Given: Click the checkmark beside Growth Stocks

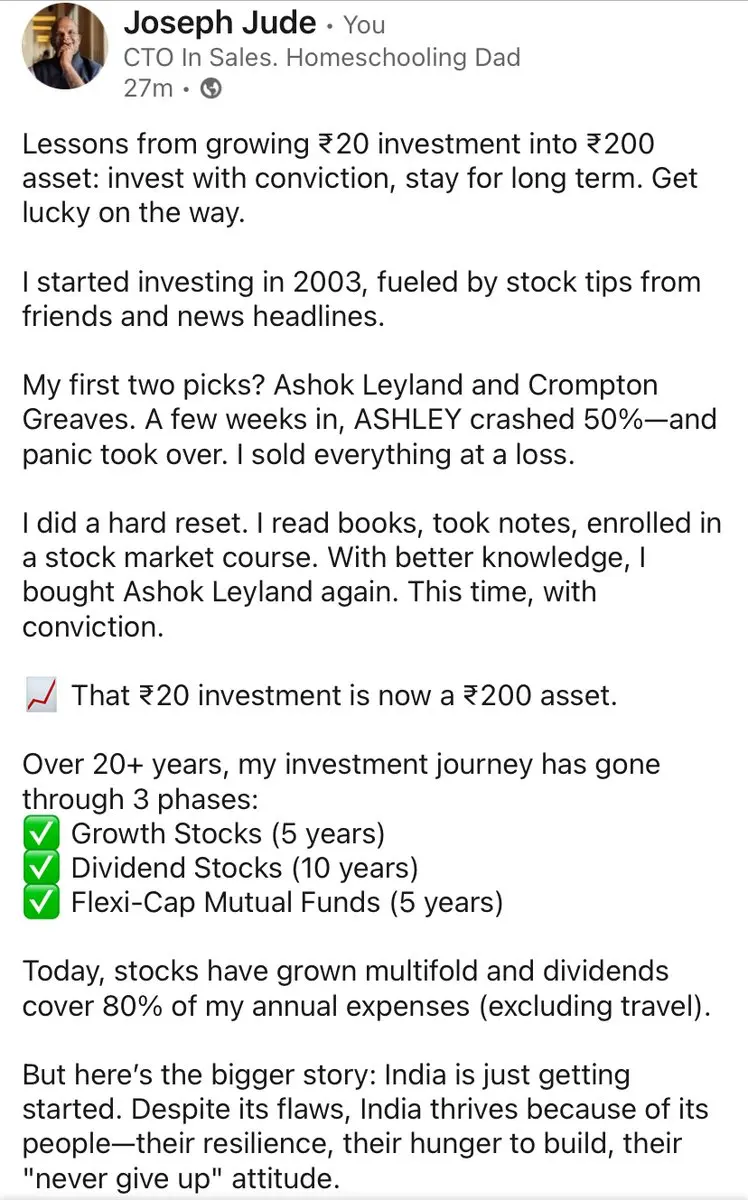Looking at the screenshot, I should [41, 834].
